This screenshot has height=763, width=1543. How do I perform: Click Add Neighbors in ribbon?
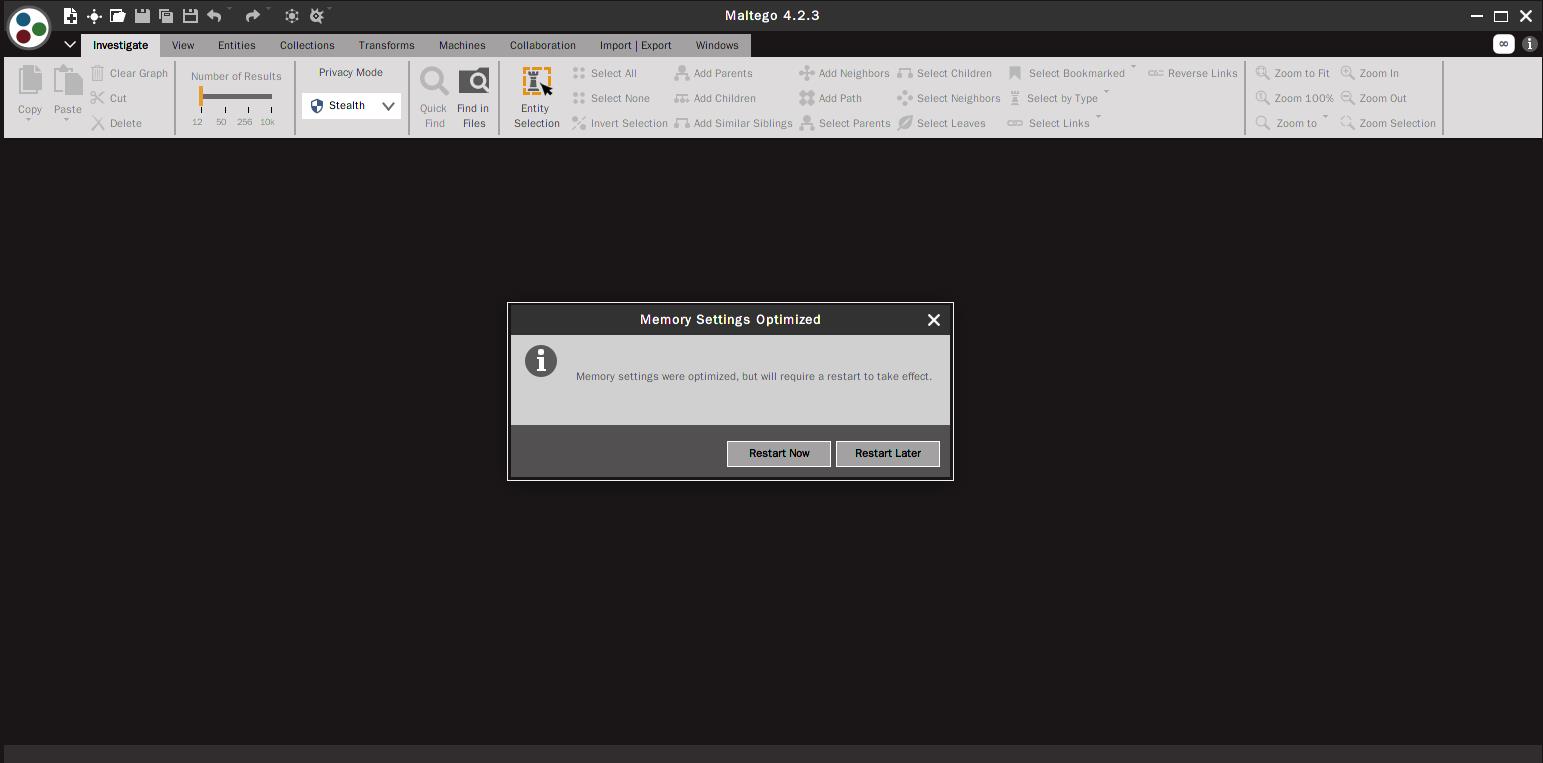(845, 73)
